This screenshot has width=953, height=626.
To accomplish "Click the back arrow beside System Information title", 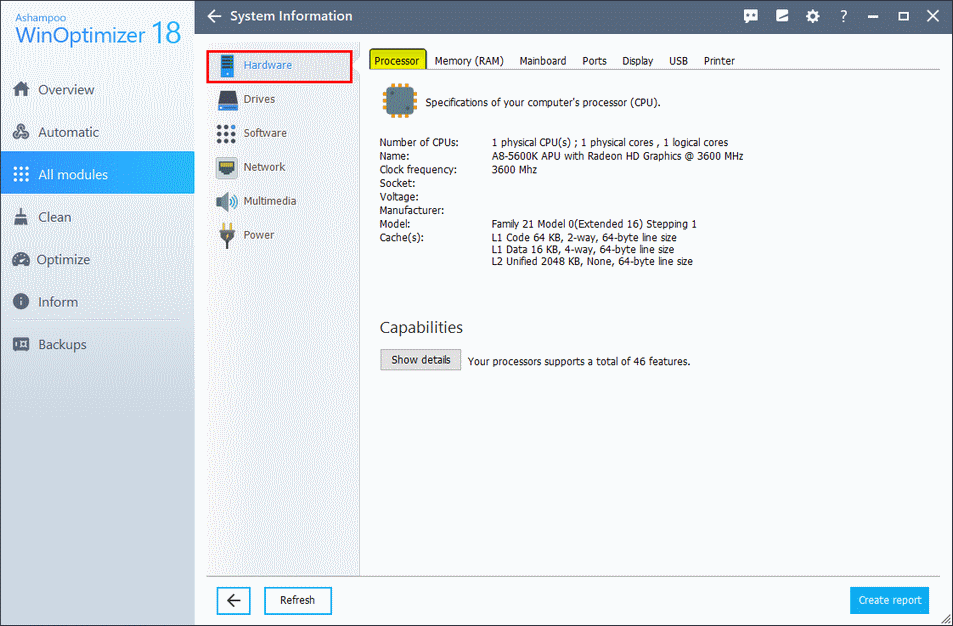I will pos(214,16).
